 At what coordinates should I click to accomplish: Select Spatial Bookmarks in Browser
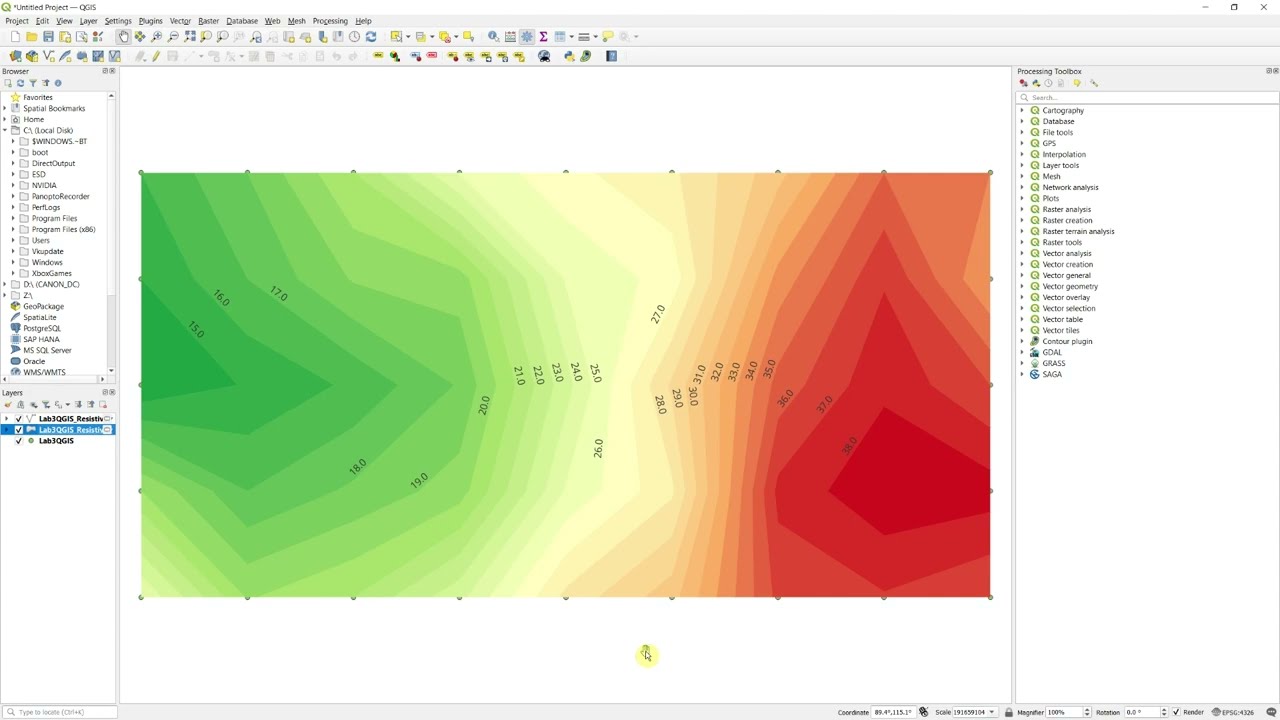pyautogui.click(x=54, y=108)
